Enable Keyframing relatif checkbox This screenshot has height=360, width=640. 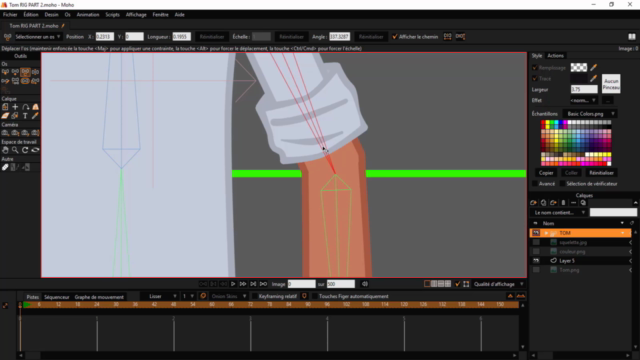coord(255,296)
